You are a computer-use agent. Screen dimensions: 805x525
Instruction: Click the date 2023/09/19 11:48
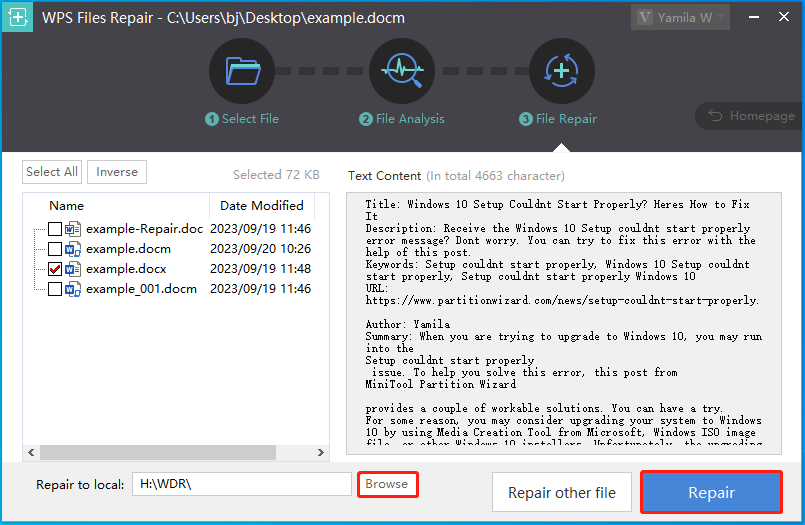point(260,269)
